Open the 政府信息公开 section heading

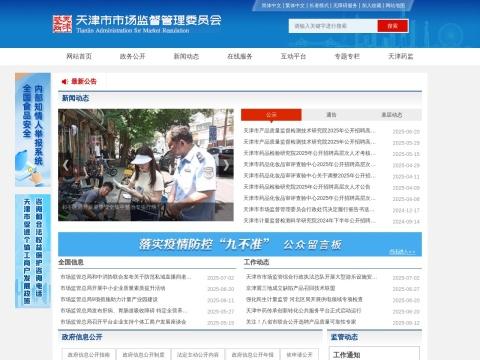coord(82,337)
